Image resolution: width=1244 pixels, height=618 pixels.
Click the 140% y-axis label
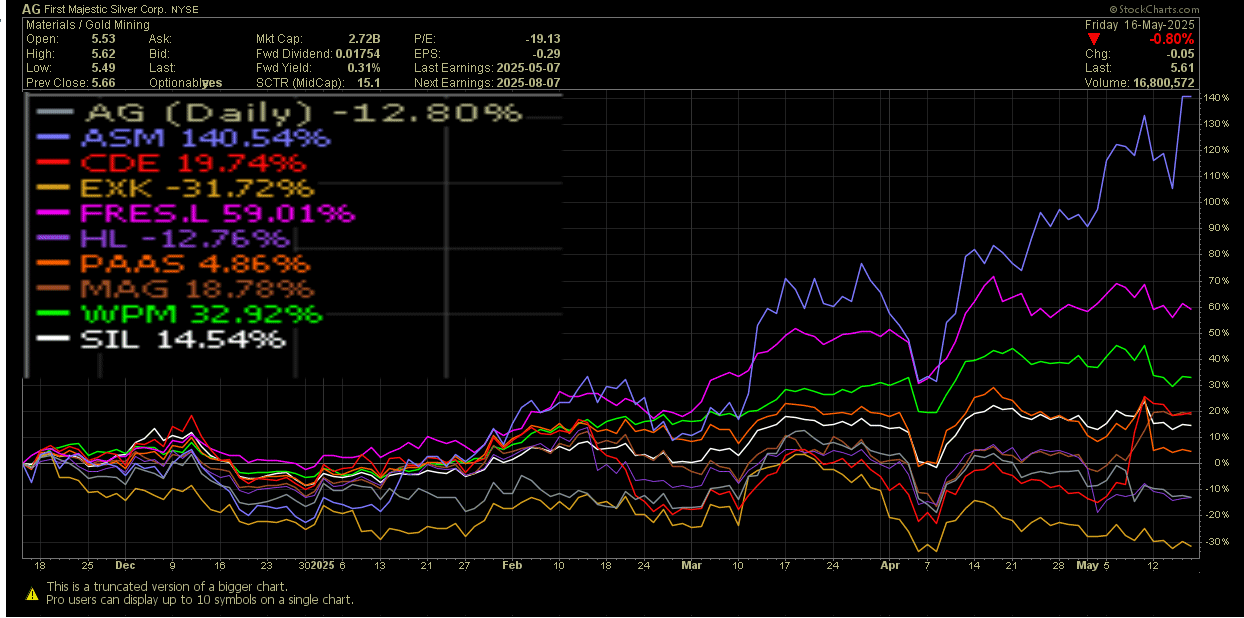pyautogui.click(x=1217, y=98)
